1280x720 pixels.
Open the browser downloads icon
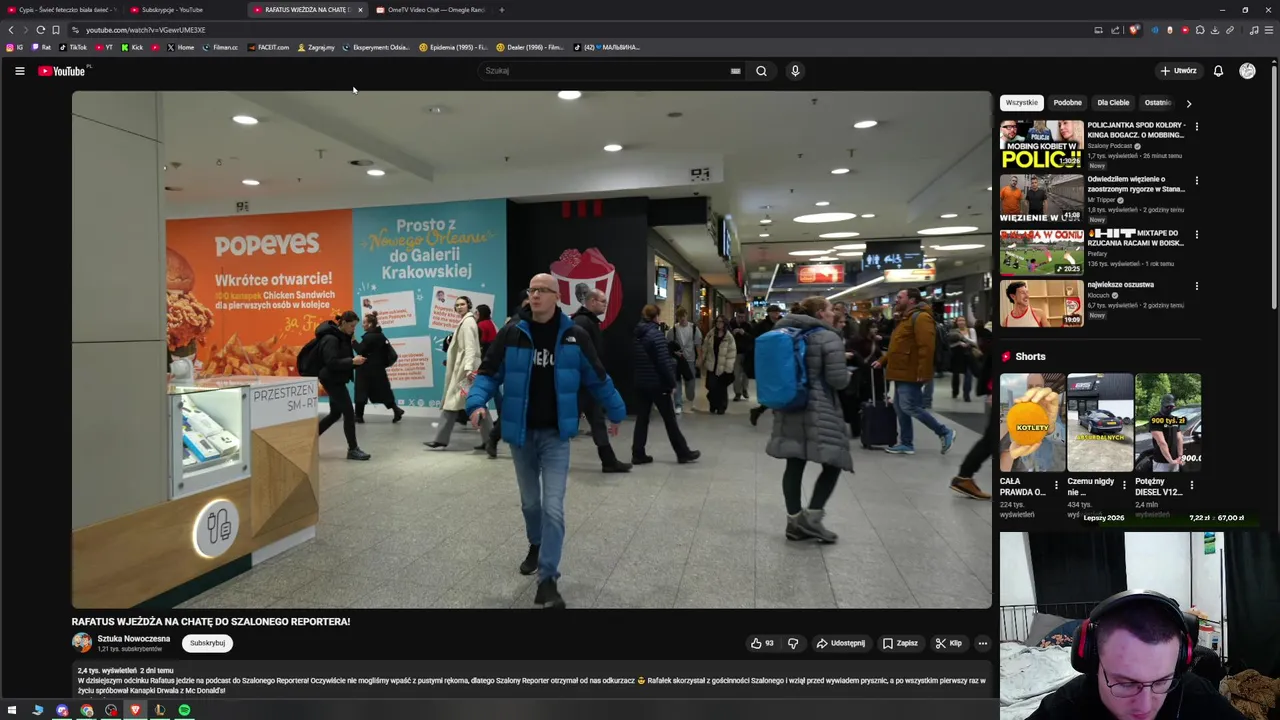(x=1215, y=30)
